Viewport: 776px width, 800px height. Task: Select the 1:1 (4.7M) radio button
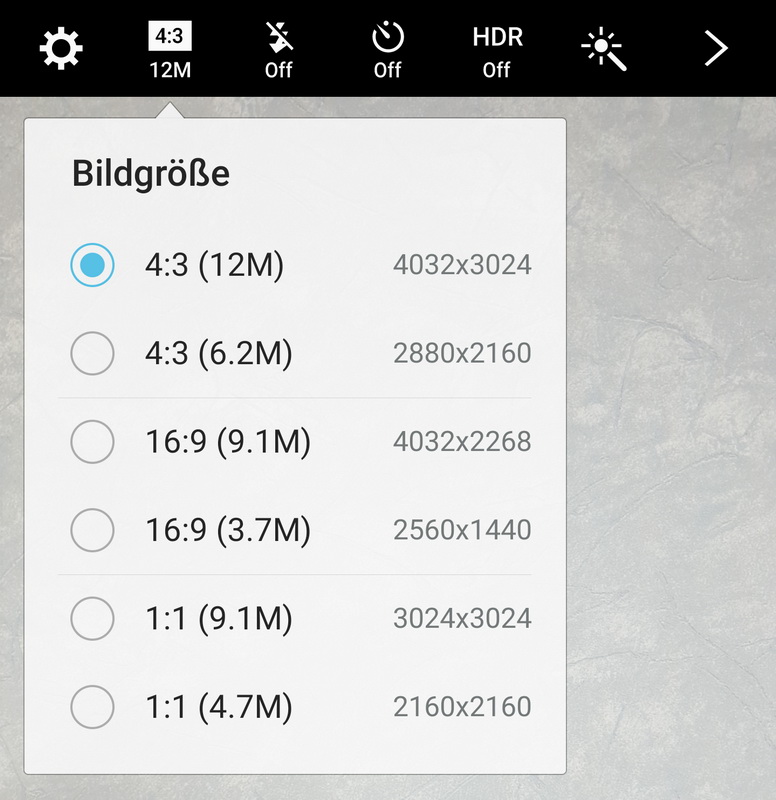92,707
